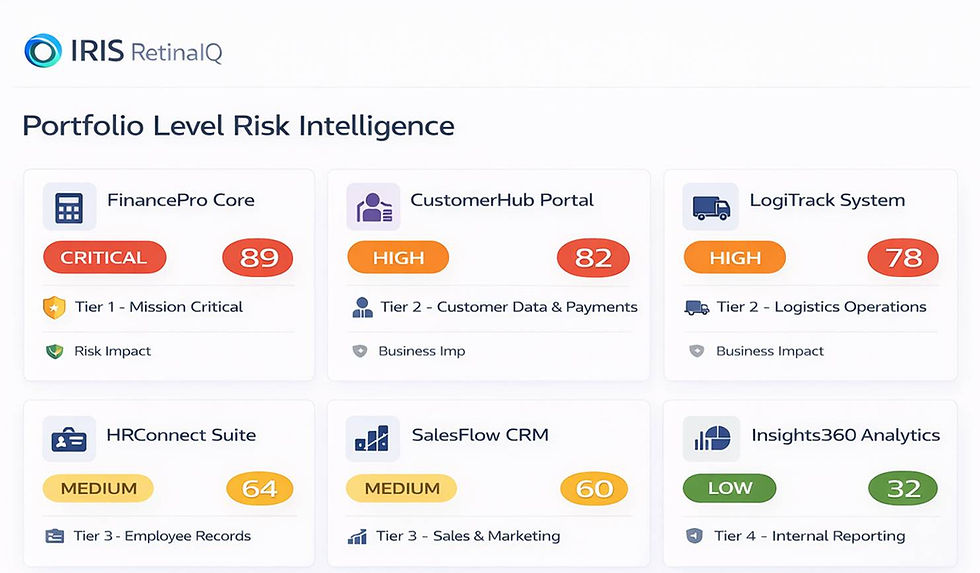Click the green risk score 32 pill

(x=903, y=489)
